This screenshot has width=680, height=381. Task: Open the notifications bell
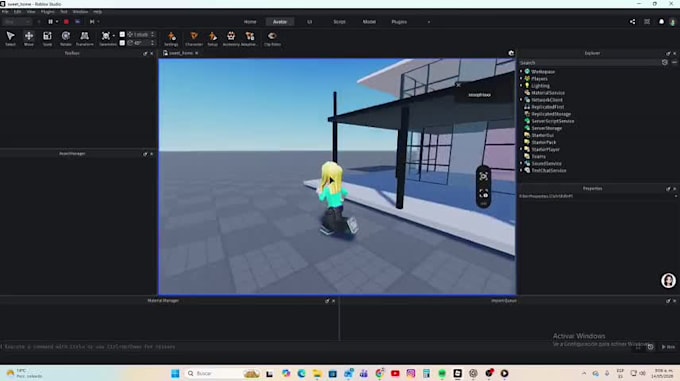[661, 22]
